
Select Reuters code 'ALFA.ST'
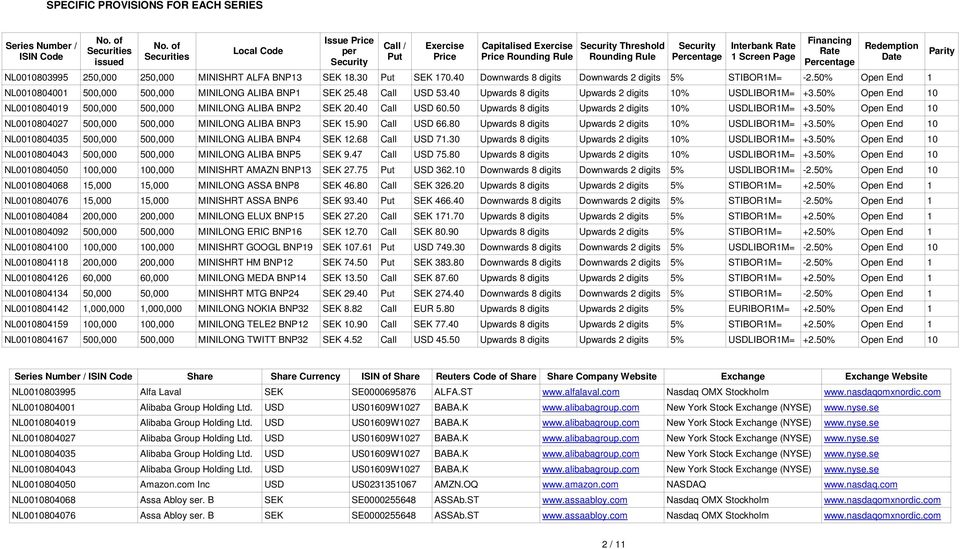point(453,392)
